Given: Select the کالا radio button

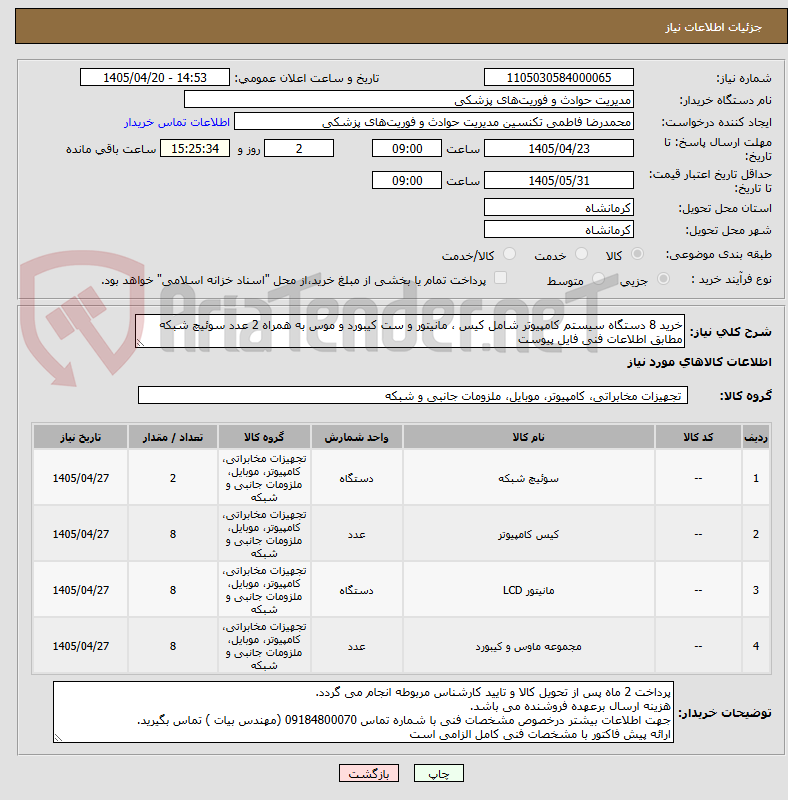Looking at the screenshot, I should click(637, 254).
